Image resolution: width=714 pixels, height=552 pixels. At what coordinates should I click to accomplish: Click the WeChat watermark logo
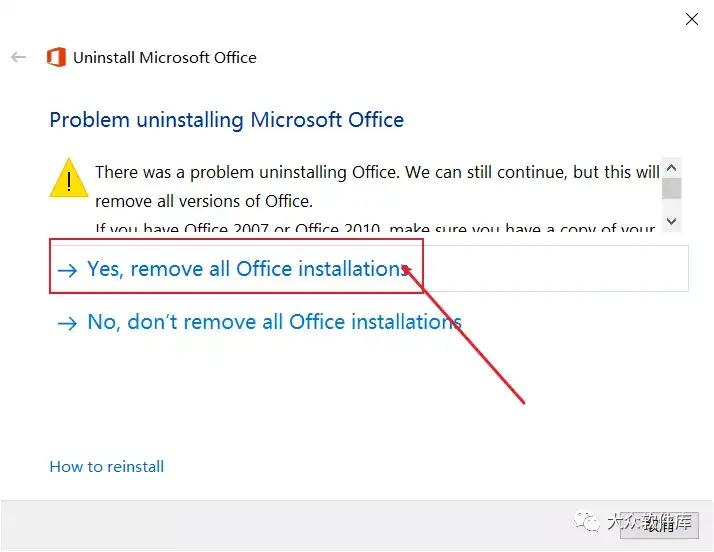click(586, 521)
